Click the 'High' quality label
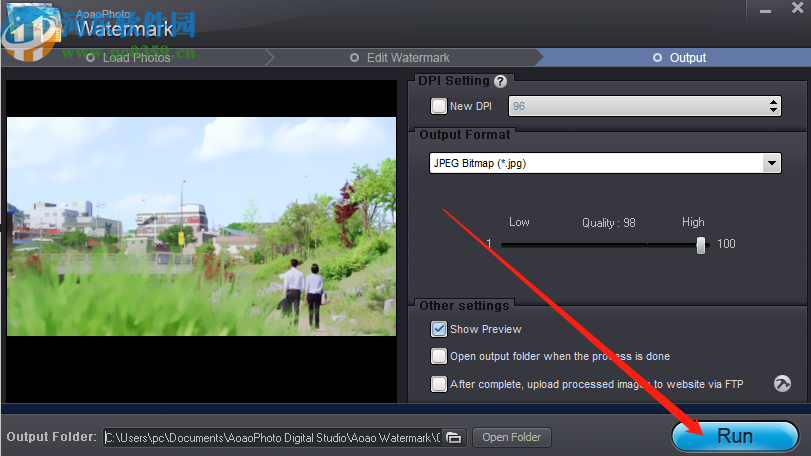Viewport: 811px width, 456px height. coord(693,222)
